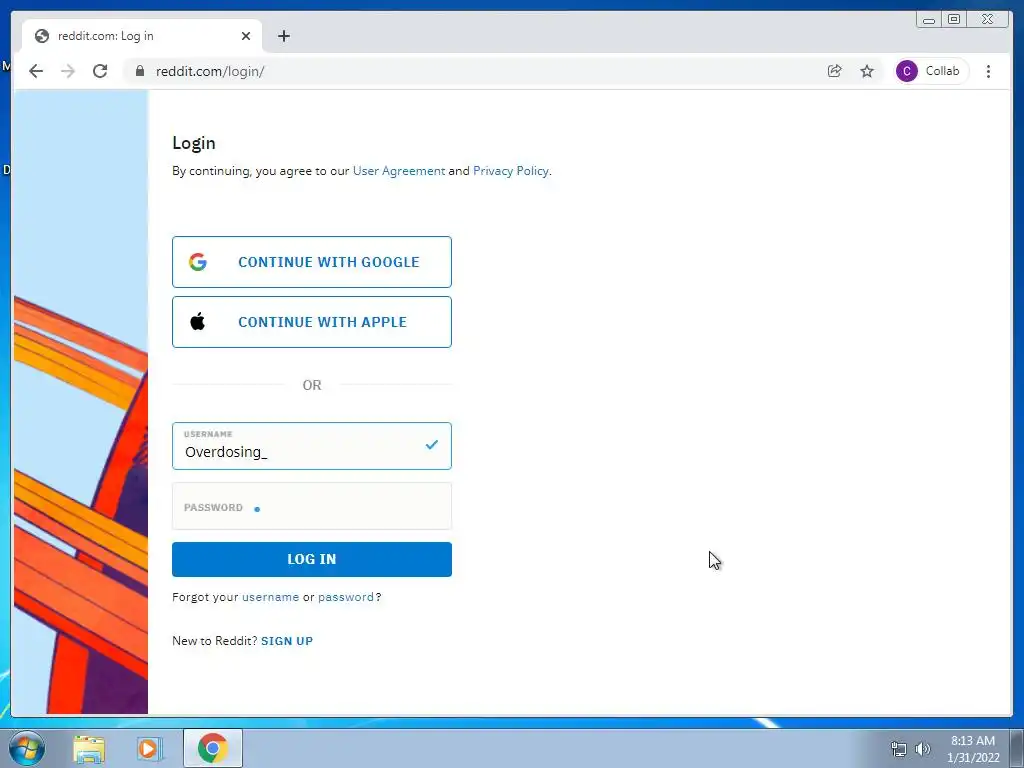Open the share page icon in the address bar

(834, 71)
